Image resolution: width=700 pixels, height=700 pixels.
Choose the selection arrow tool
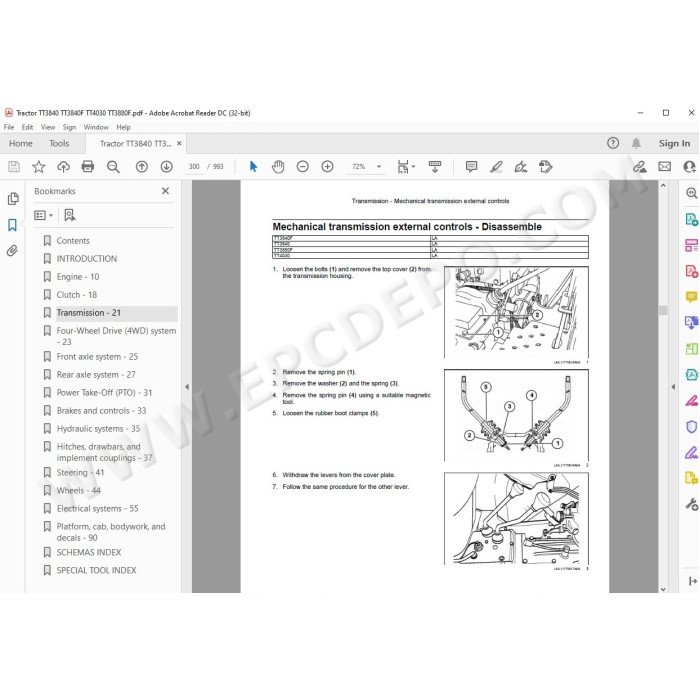[253, 167]
